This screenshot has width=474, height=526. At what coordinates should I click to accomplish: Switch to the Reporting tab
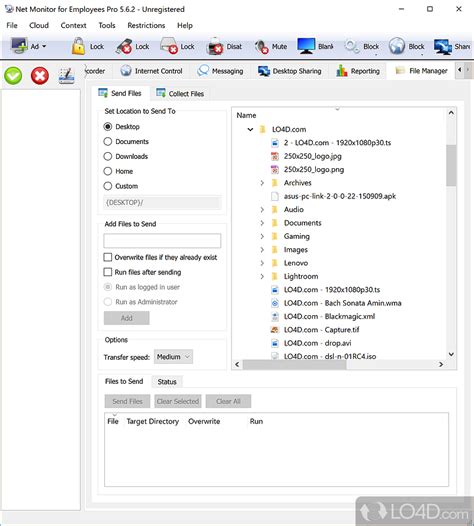click(x=358, y=71)
